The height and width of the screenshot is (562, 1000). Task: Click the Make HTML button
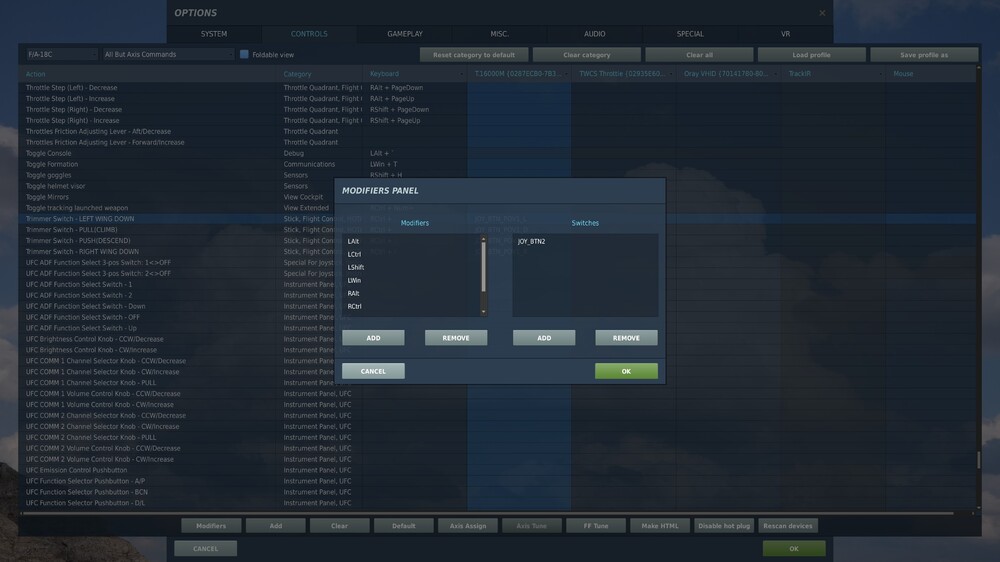pyautogui.click(x=660, y=526)
